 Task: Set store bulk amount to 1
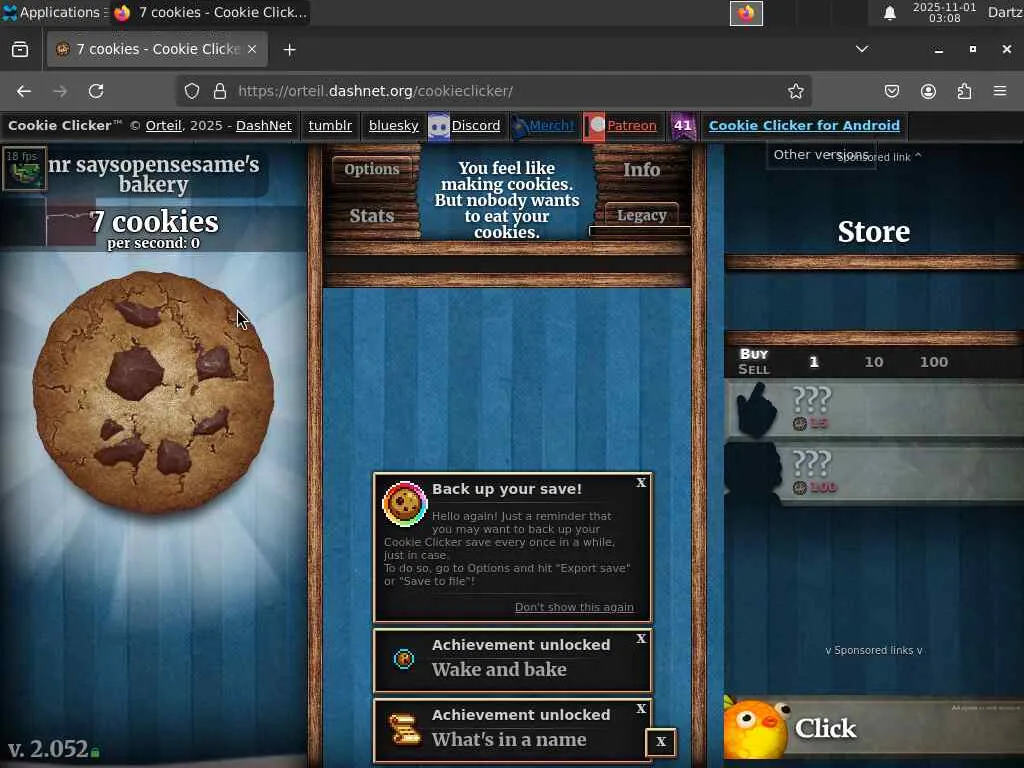[814, 362]
